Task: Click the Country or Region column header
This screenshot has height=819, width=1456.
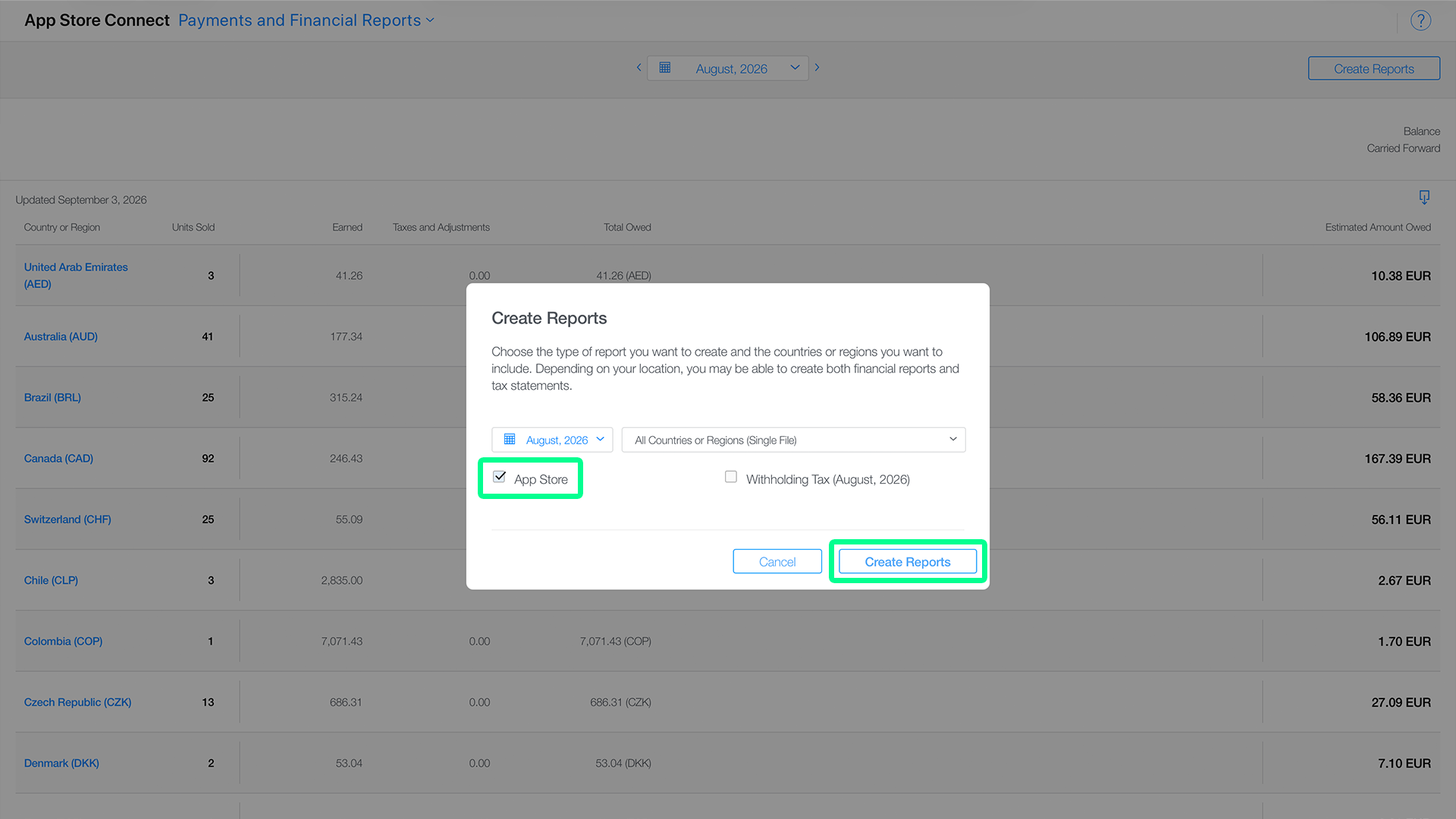Action: (x=62, y=227)
